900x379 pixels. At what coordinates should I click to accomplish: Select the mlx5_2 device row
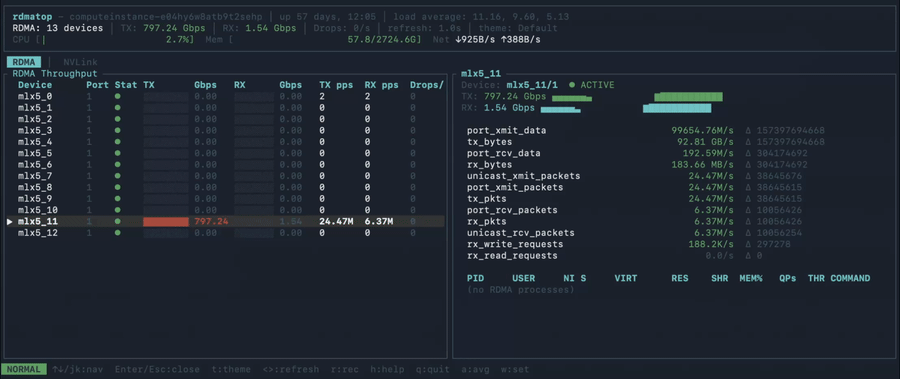(x=226, y=119)
